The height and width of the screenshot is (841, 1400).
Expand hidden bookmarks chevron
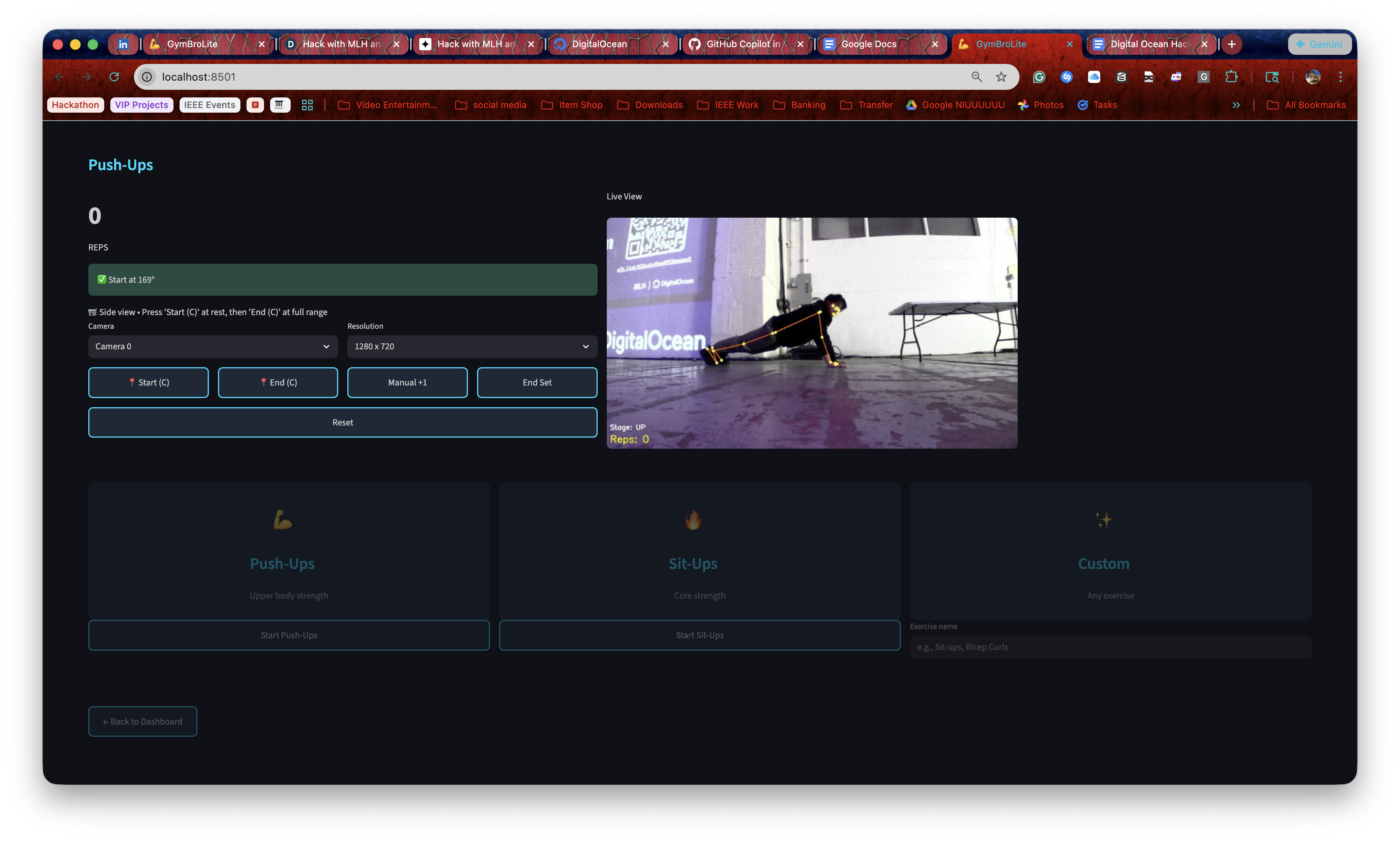pos(1236,105)
